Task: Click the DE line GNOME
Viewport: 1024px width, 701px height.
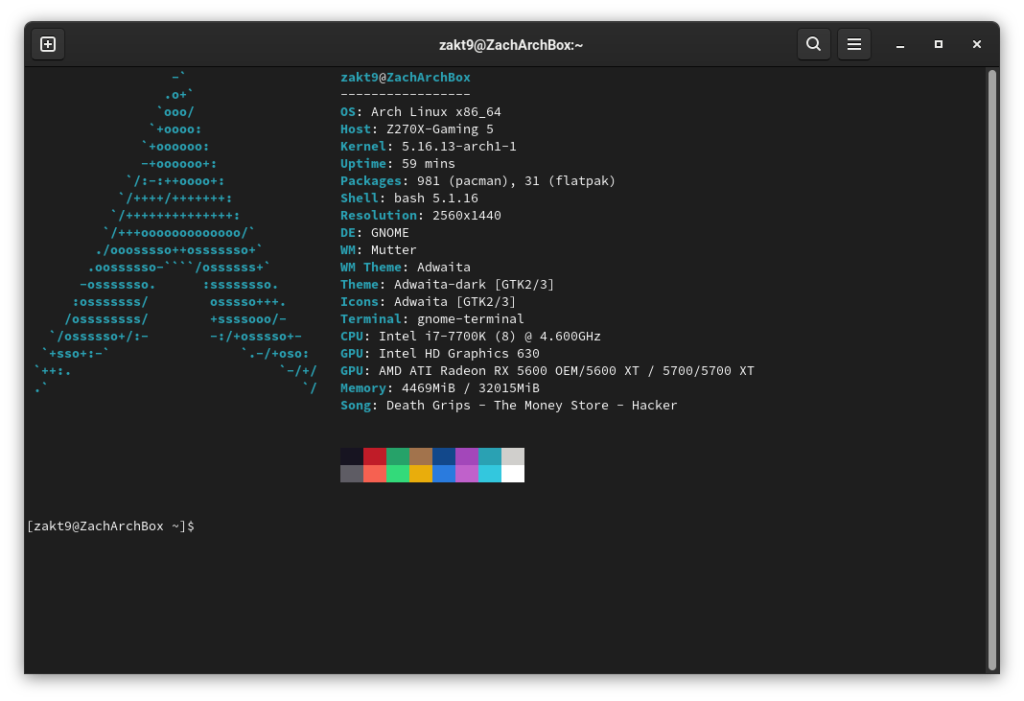Action: tap(375, 233)
